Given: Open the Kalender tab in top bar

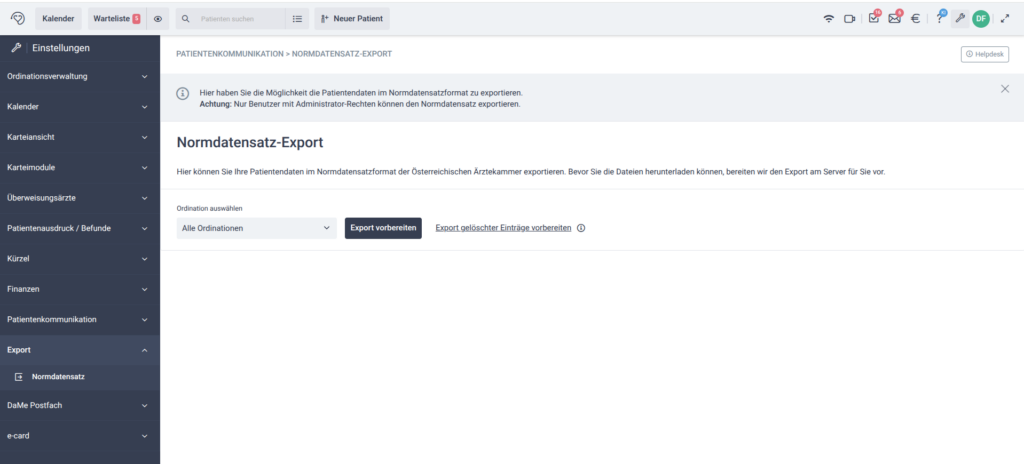Looking at the screenshot, I should [x=59, y=18].
